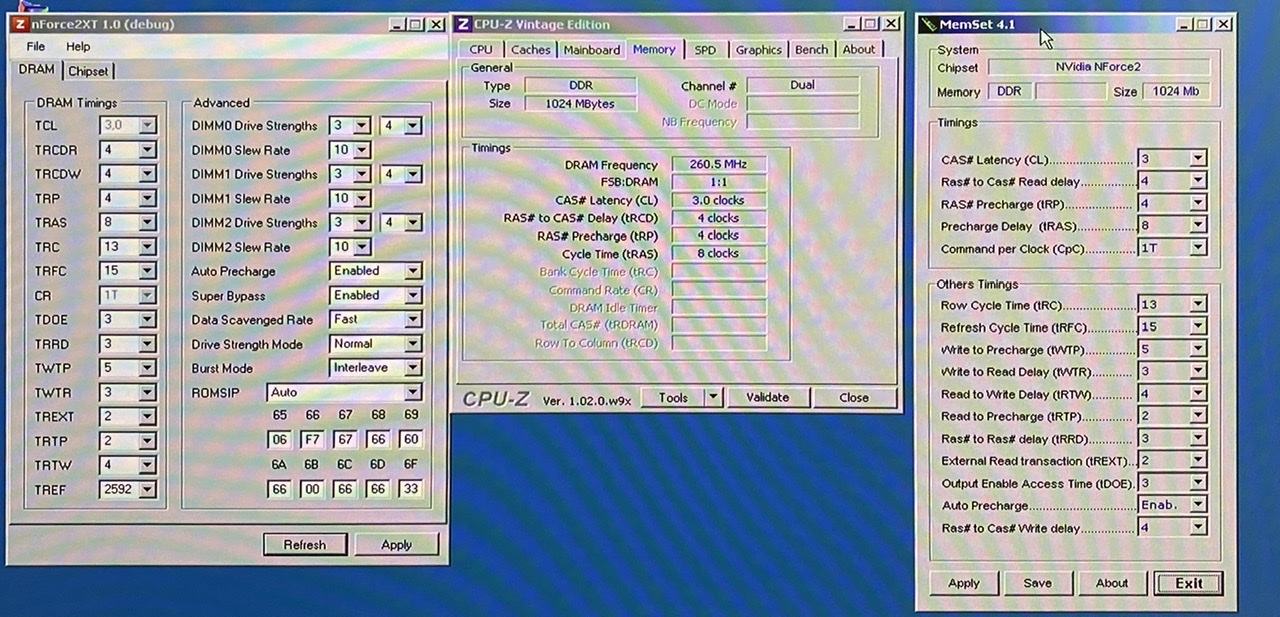The image size is (1280, 617).
Task: Click the DRAM Frequency value 260.5 MHz
Action: point(719,165)
